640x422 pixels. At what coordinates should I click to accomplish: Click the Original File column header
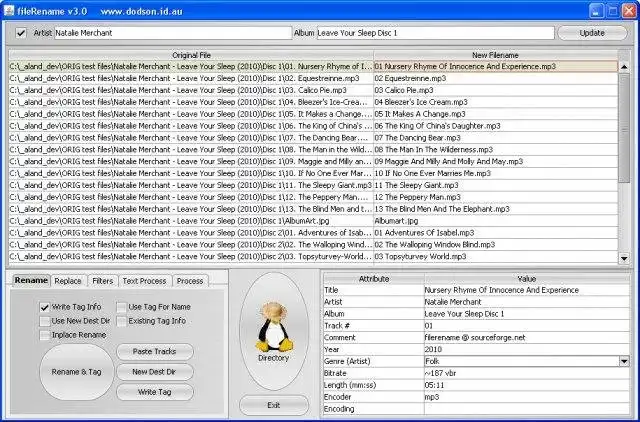(x=191, y=55)
